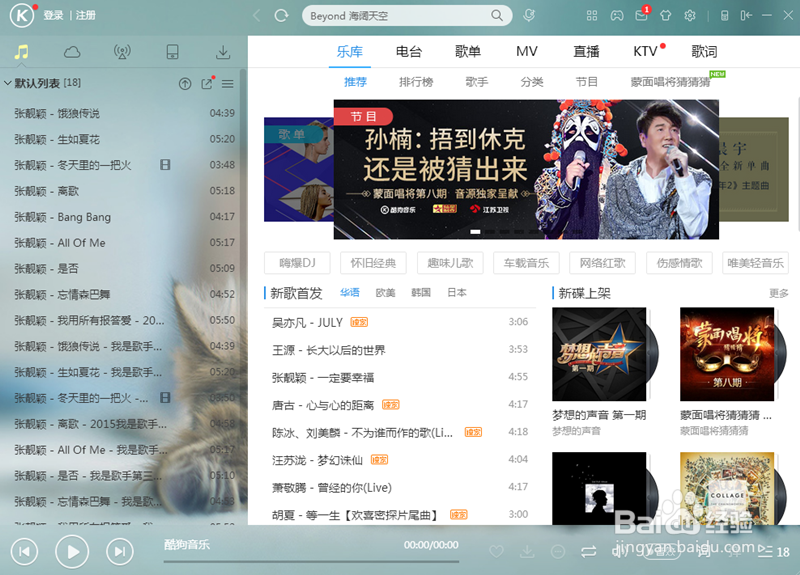800x575 pixels.
Task: Toggle the loop playback mode
Action: click(588, 552)
